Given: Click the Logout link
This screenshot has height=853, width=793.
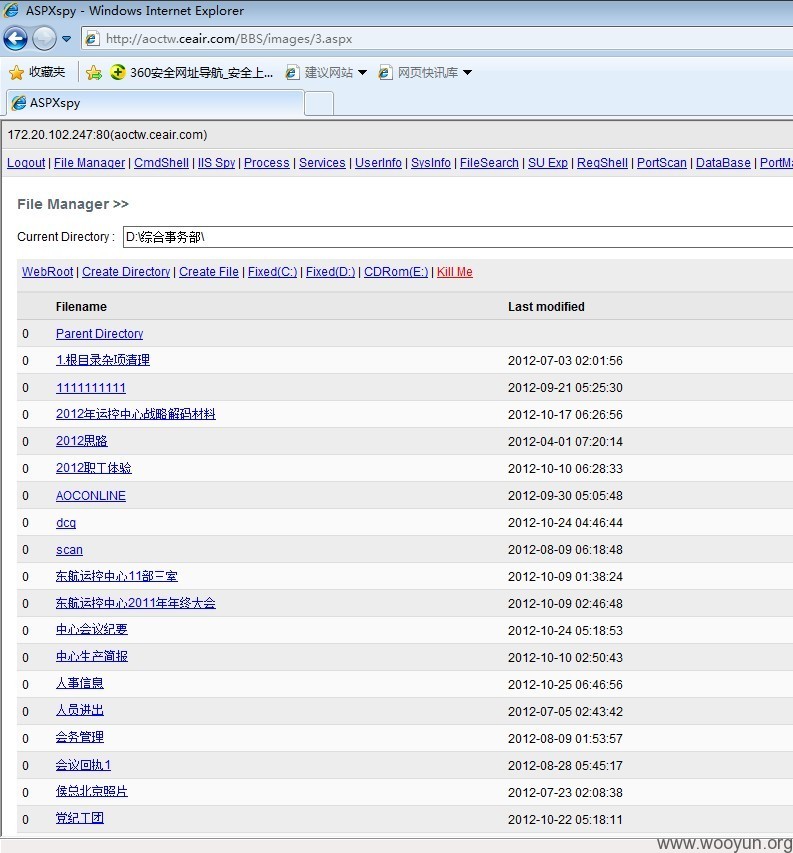Looking at the screenshot, I should (x=26, y=163).
